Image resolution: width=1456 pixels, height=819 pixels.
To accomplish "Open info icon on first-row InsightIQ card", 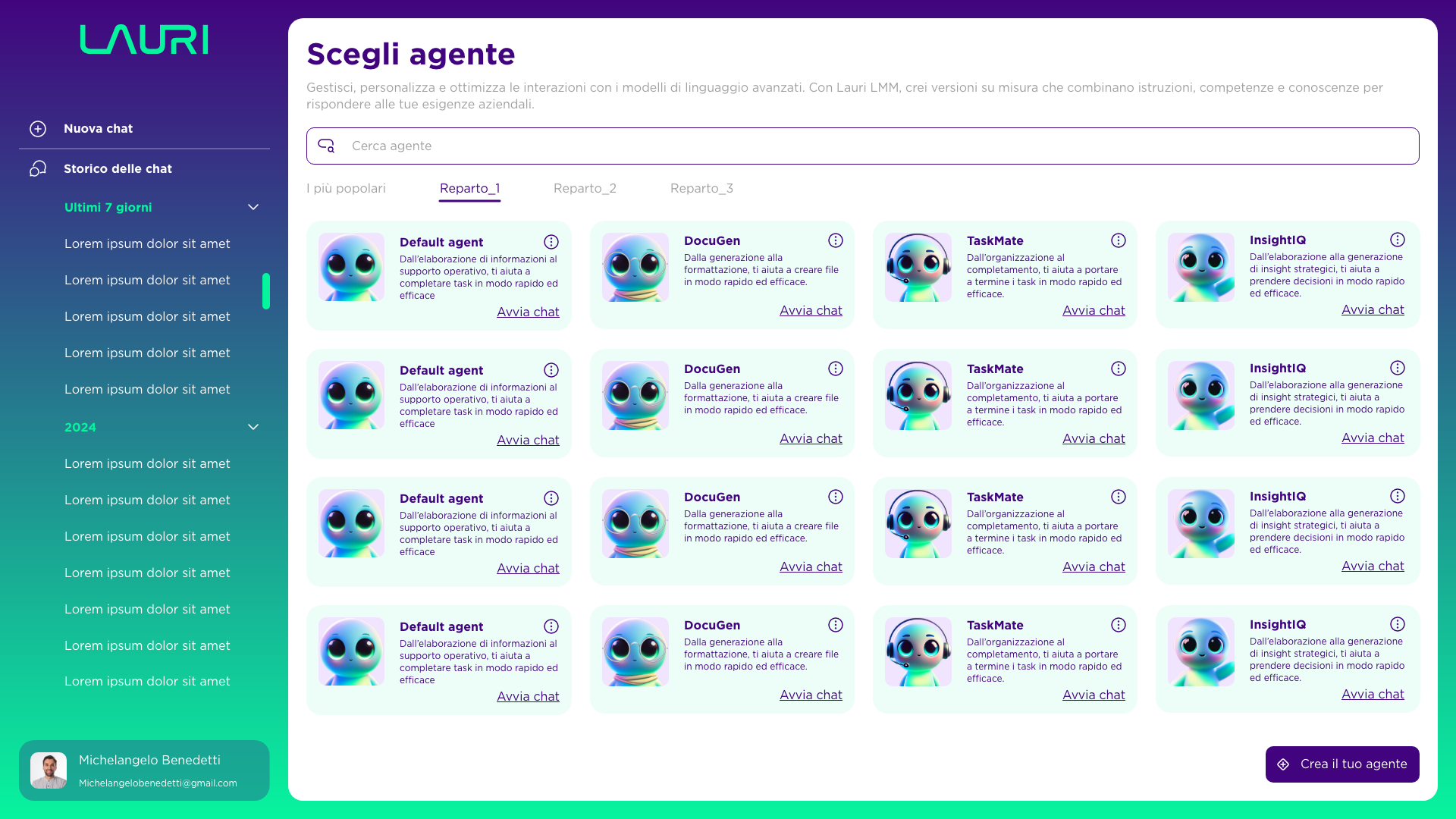I will pyautogui.click(x=1398, y=240).
